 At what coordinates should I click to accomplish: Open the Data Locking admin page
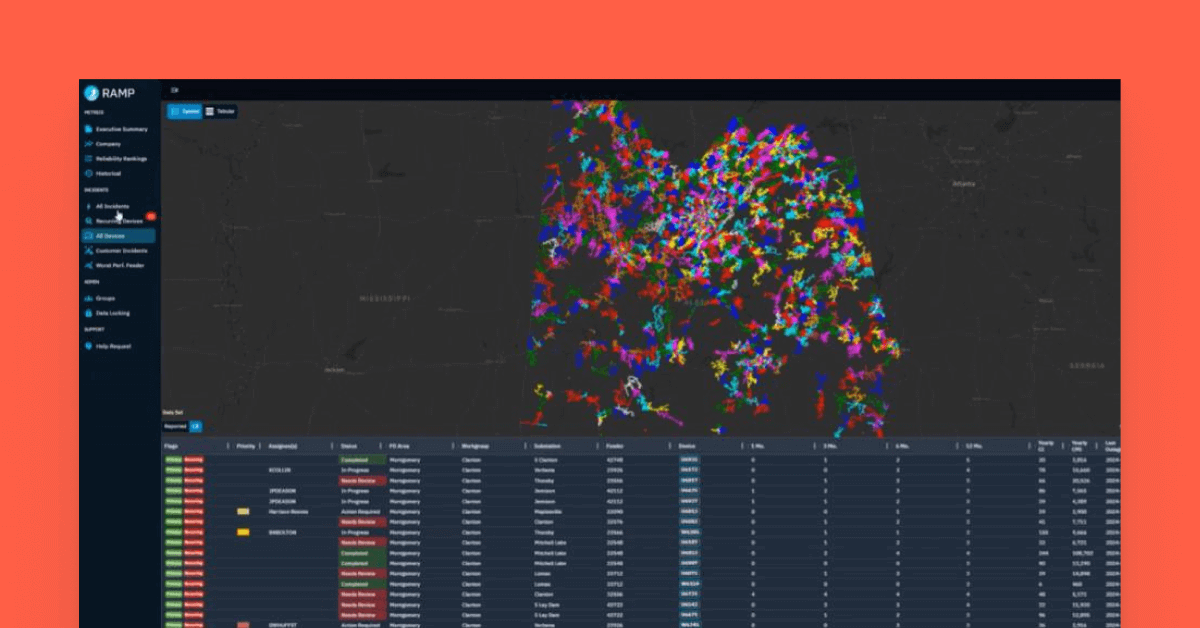click(x=112, y=313)
